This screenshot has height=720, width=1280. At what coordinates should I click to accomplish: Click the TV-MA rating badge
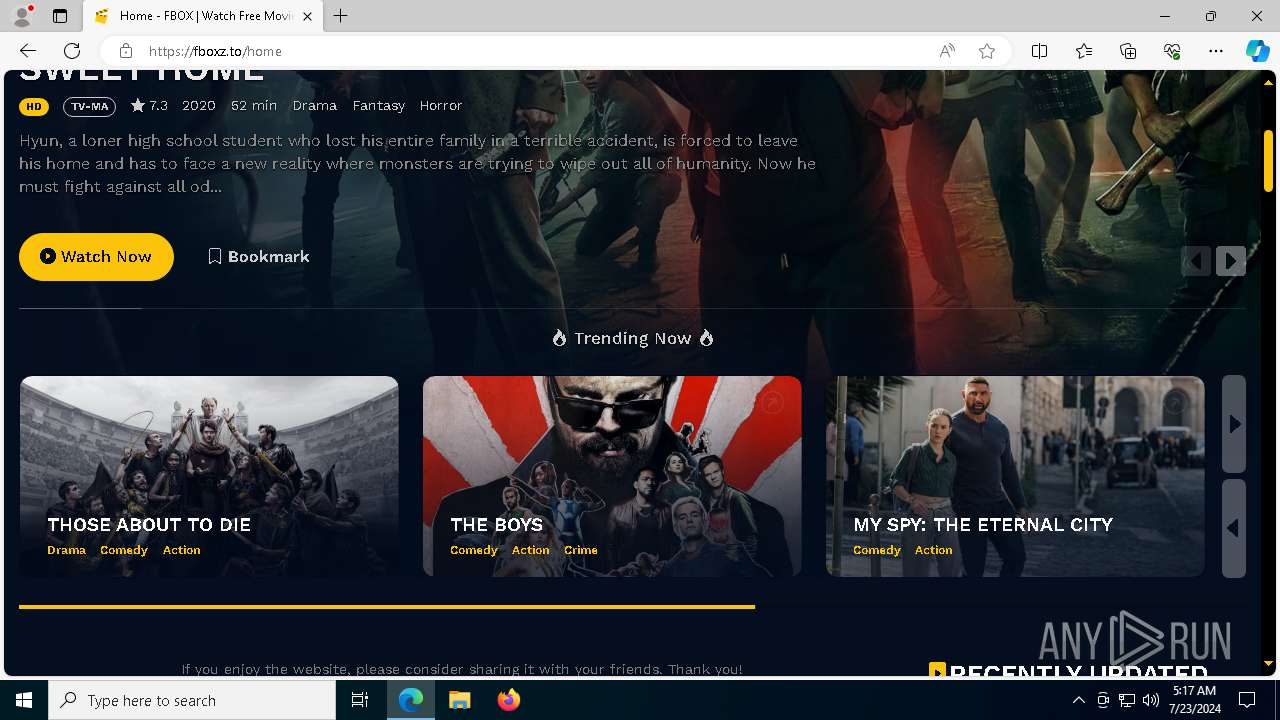89,106
